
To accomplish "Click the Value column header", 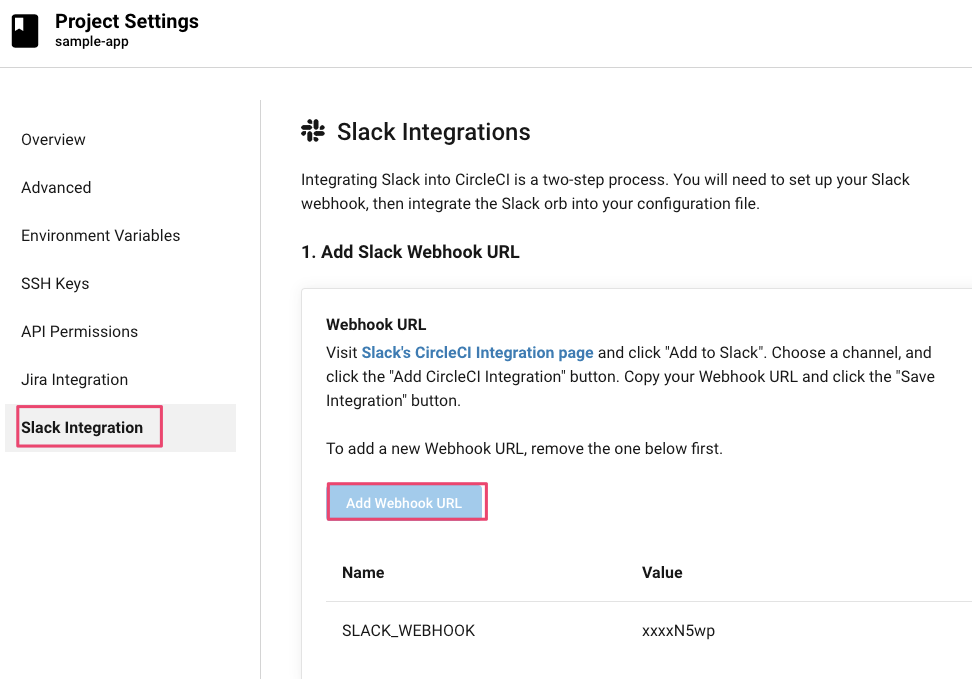I will pyautogui.click(x=662, y=573).
